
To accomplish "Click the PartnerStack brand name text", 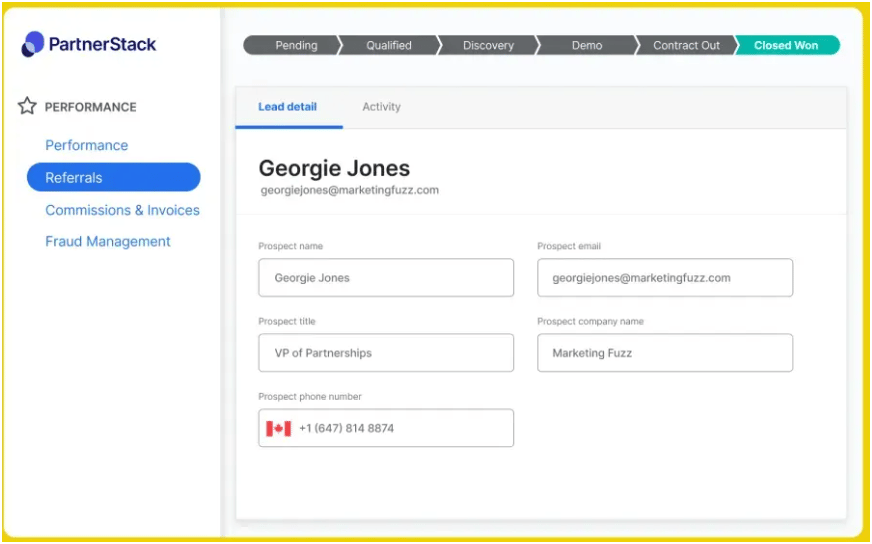I will [102, 44].
